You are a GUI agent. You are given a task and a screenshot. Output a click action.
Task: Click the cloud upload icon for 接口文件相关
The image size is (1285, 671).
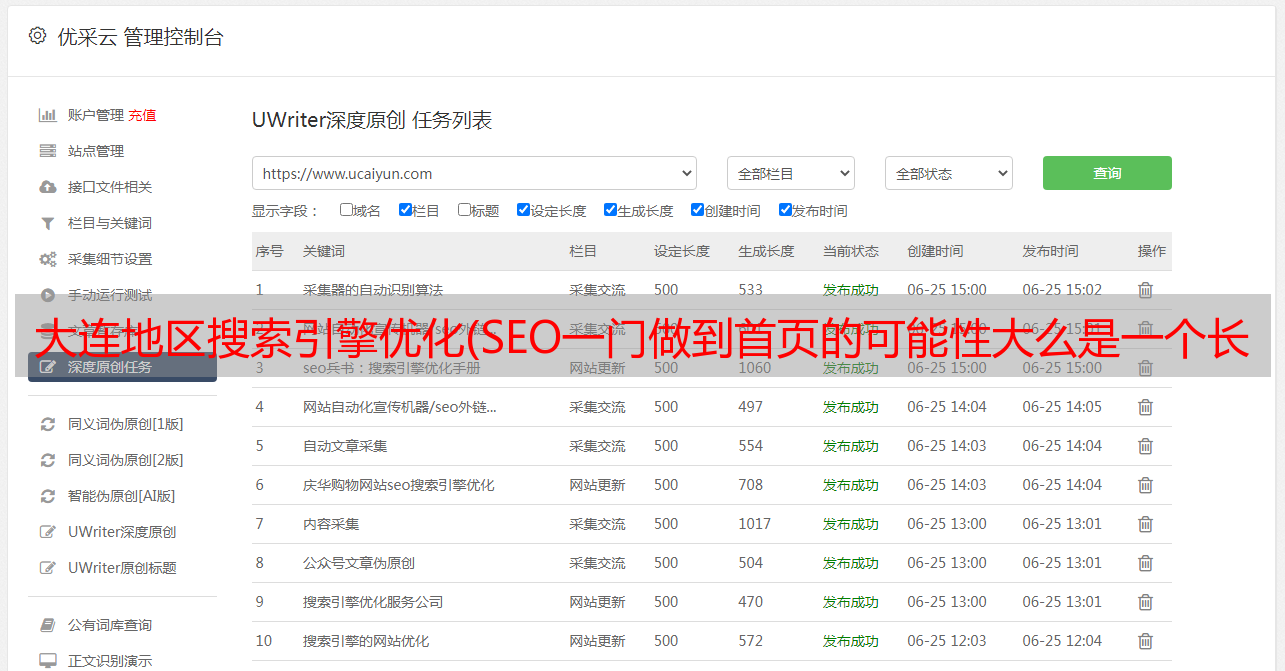click(47, 187)
